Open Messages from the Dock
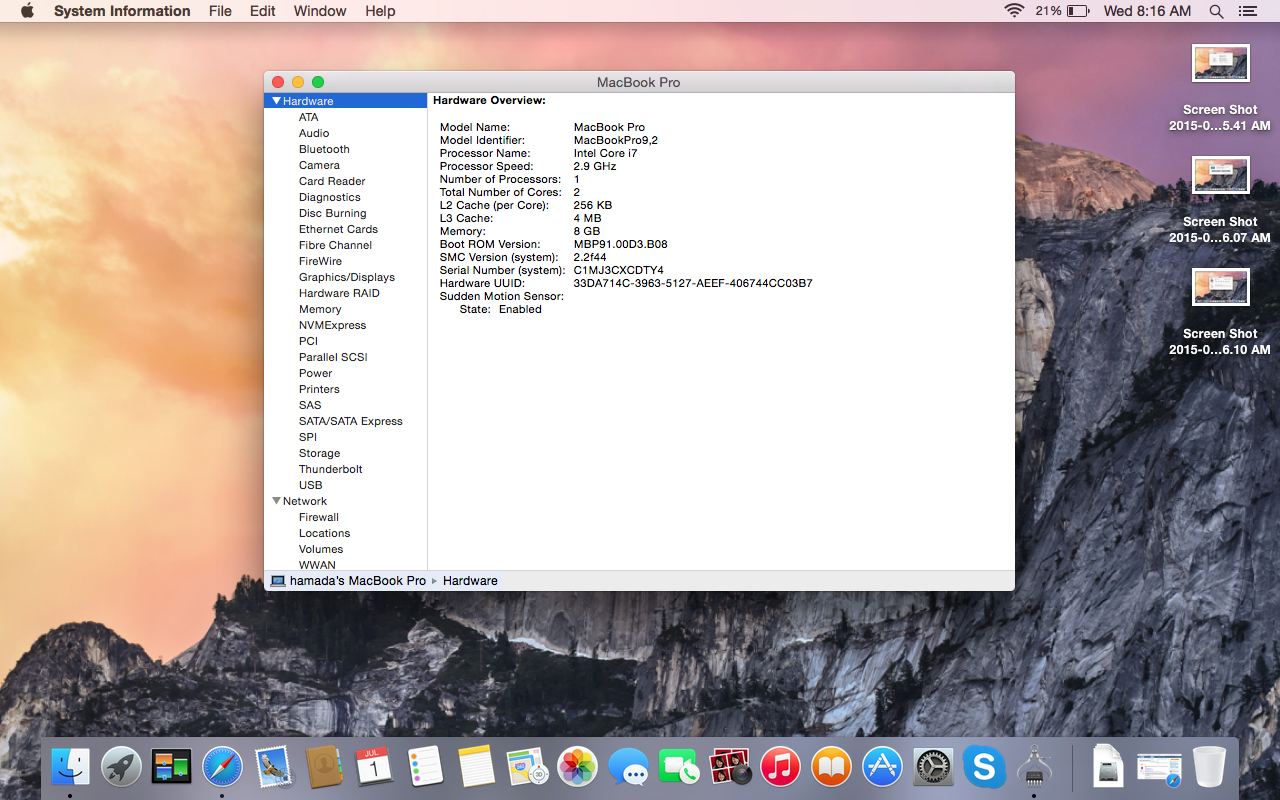 [628, 767]
